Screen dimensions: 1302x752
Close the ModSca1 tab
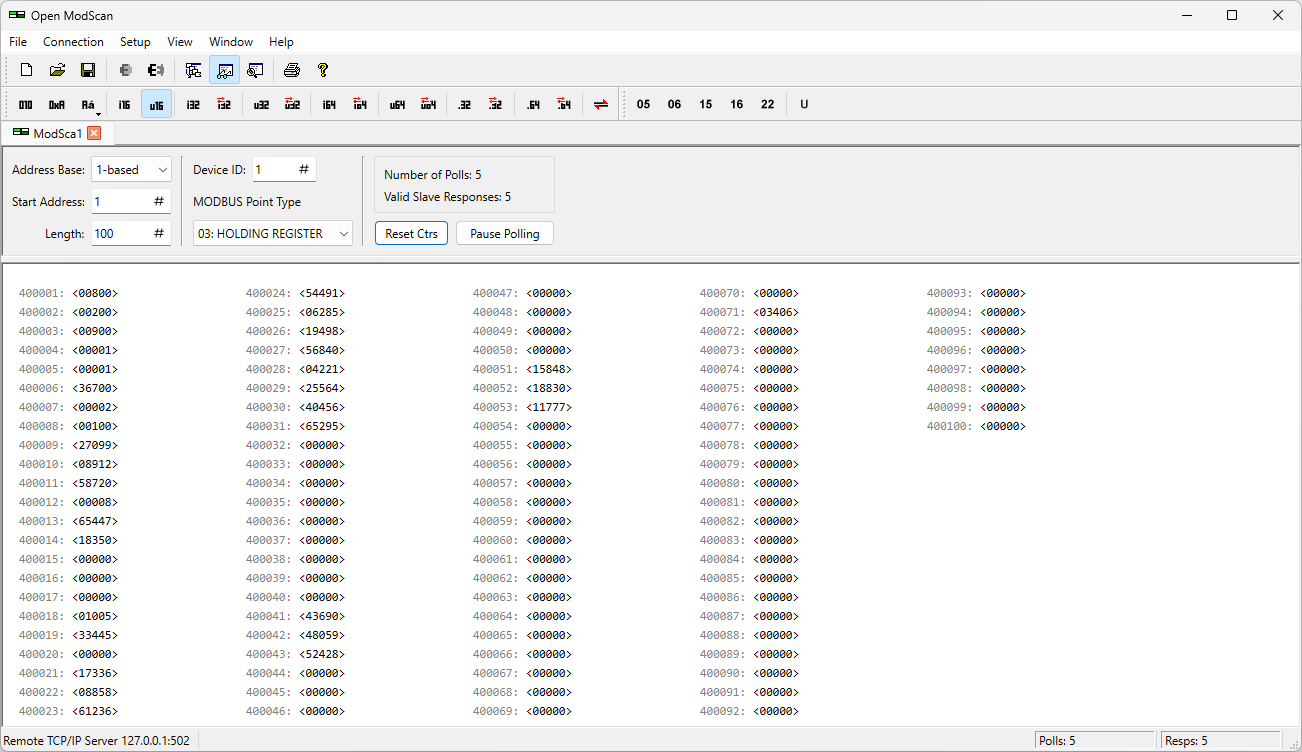click(x=94, y=133)
